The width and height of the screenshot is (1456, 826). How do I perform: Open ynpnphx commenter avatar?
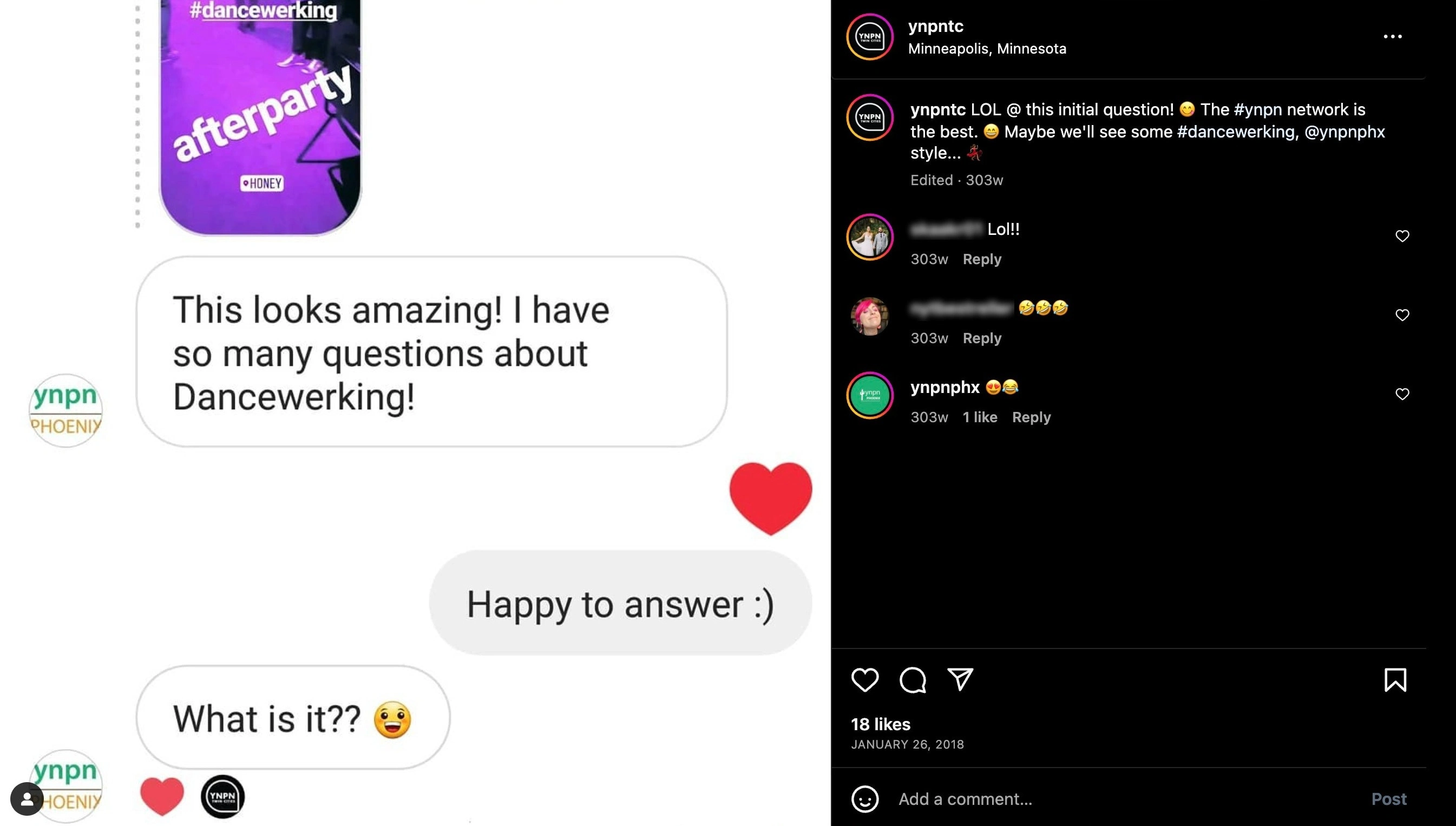pyautogui.click(x=869, y=396)
